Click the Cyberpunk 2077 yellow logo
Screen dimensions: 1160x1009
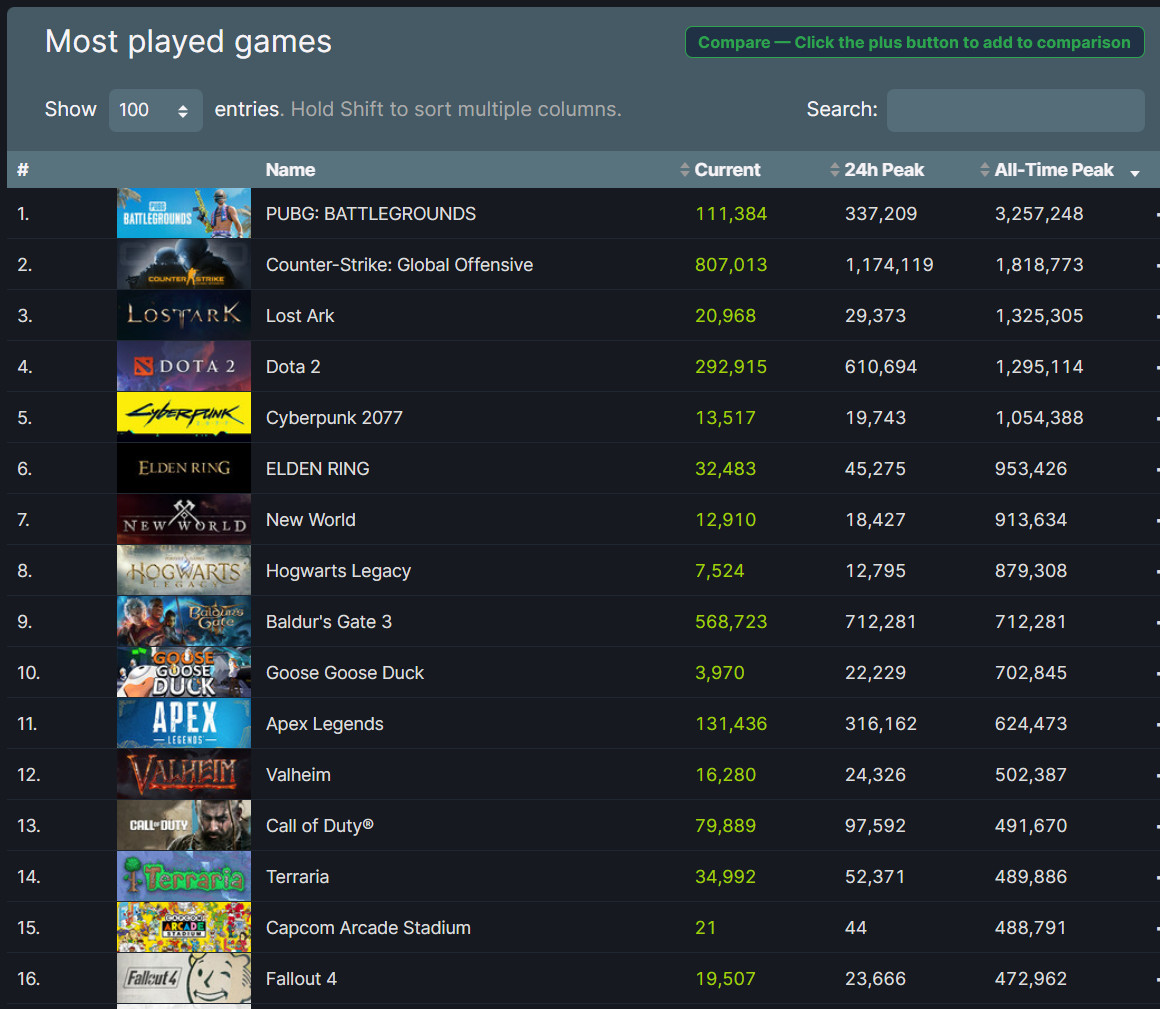pos(183,417)
